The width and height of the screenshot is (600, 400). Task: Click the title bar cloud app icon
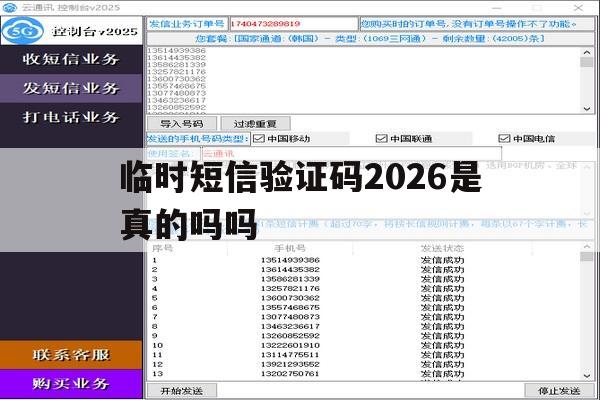point(10,7)
